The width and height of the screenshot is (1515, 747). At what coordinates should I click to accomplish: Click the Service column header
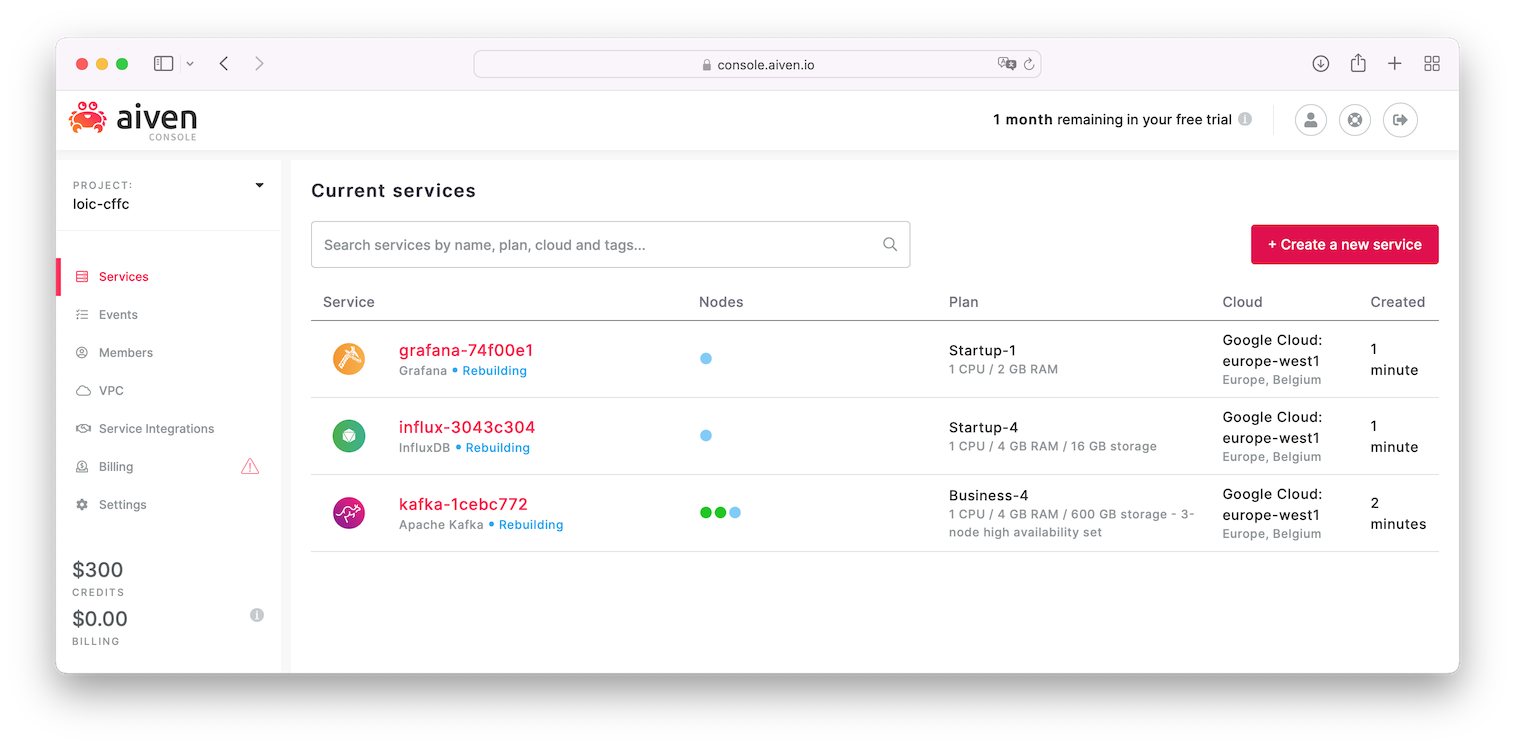[x=349, y=302]
